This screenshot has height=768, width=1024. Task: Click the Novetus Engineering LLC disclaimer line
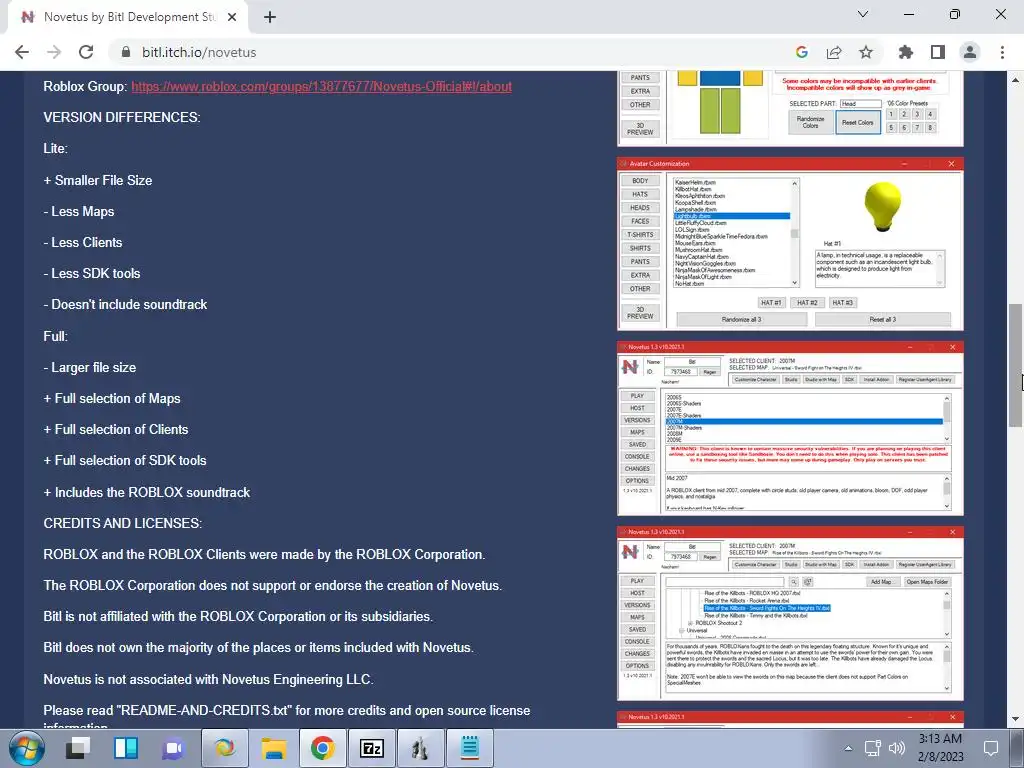208,679
